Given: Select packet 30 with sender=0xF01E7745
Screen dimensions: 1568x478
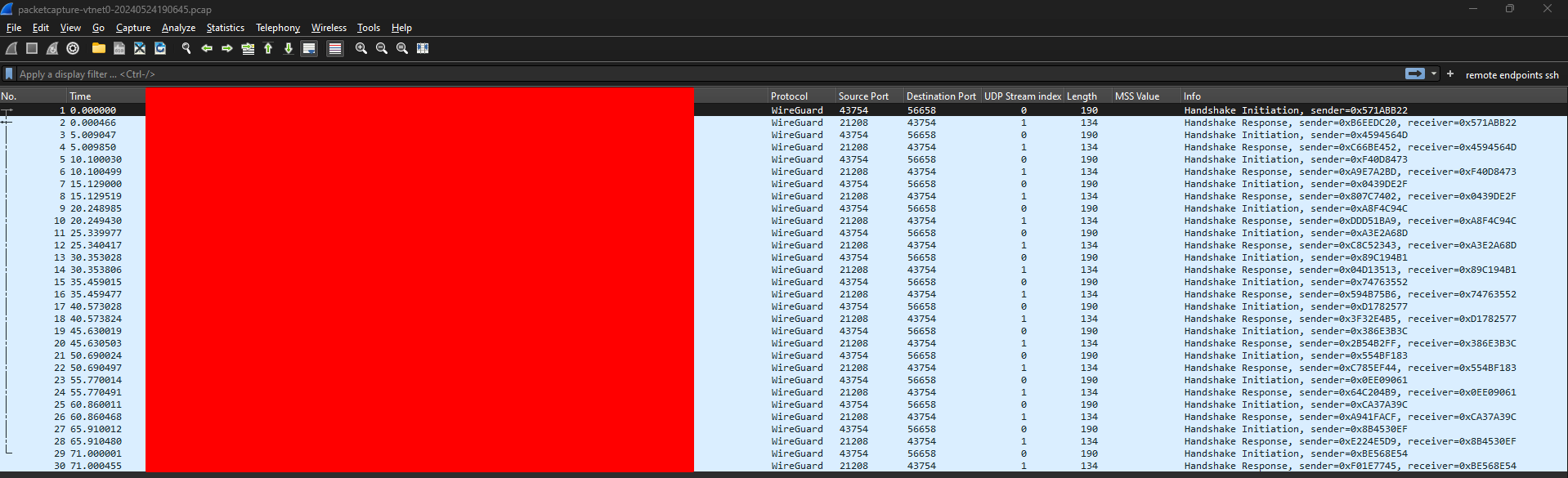Looking at the screenshot, I should (784, 466).
